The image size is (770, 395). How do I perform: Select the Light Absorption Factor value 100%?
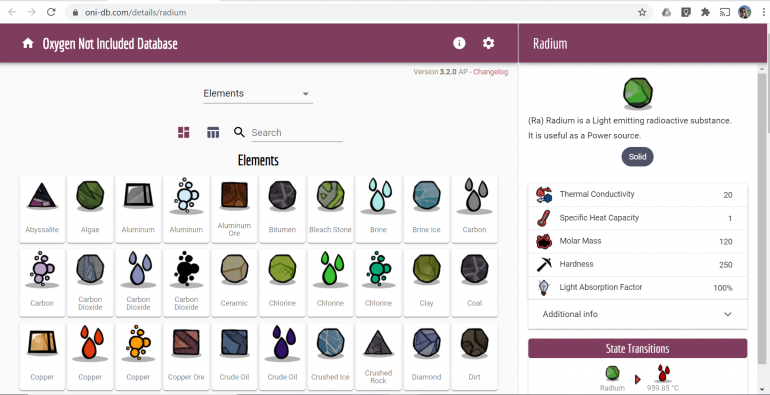pos(723,288)
